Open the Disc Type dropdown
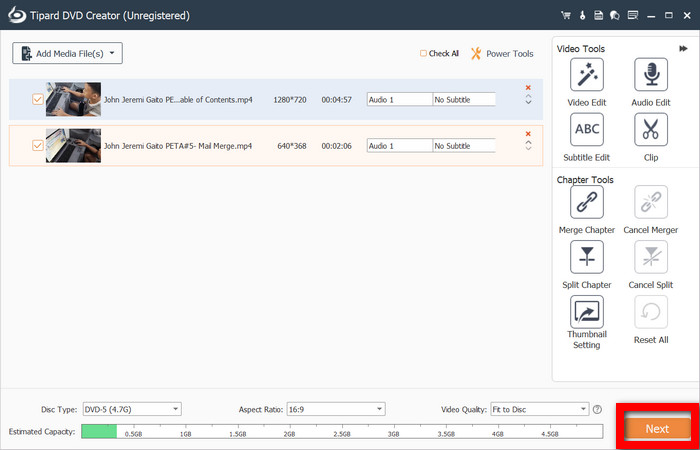700x450 pixels. [x=132, y=409]
